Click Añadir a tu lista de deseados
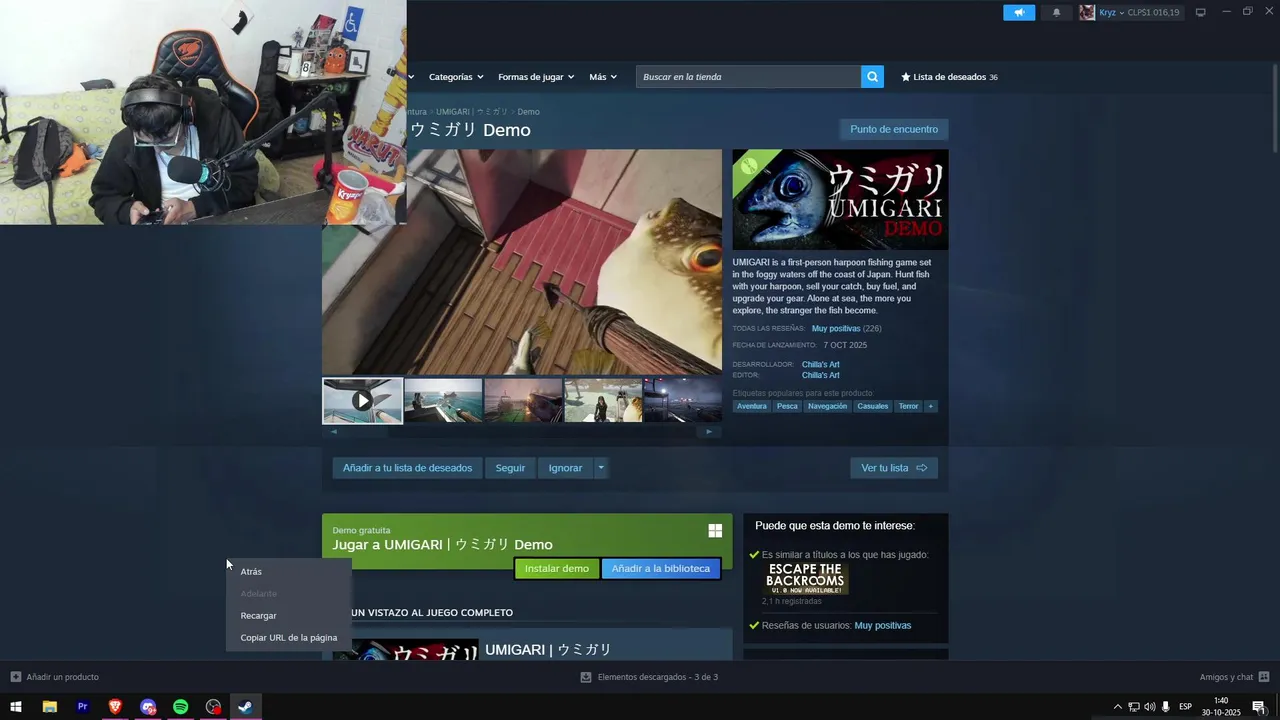The image size is (1280, 720). pyautogui.click(x=407, y=468)
